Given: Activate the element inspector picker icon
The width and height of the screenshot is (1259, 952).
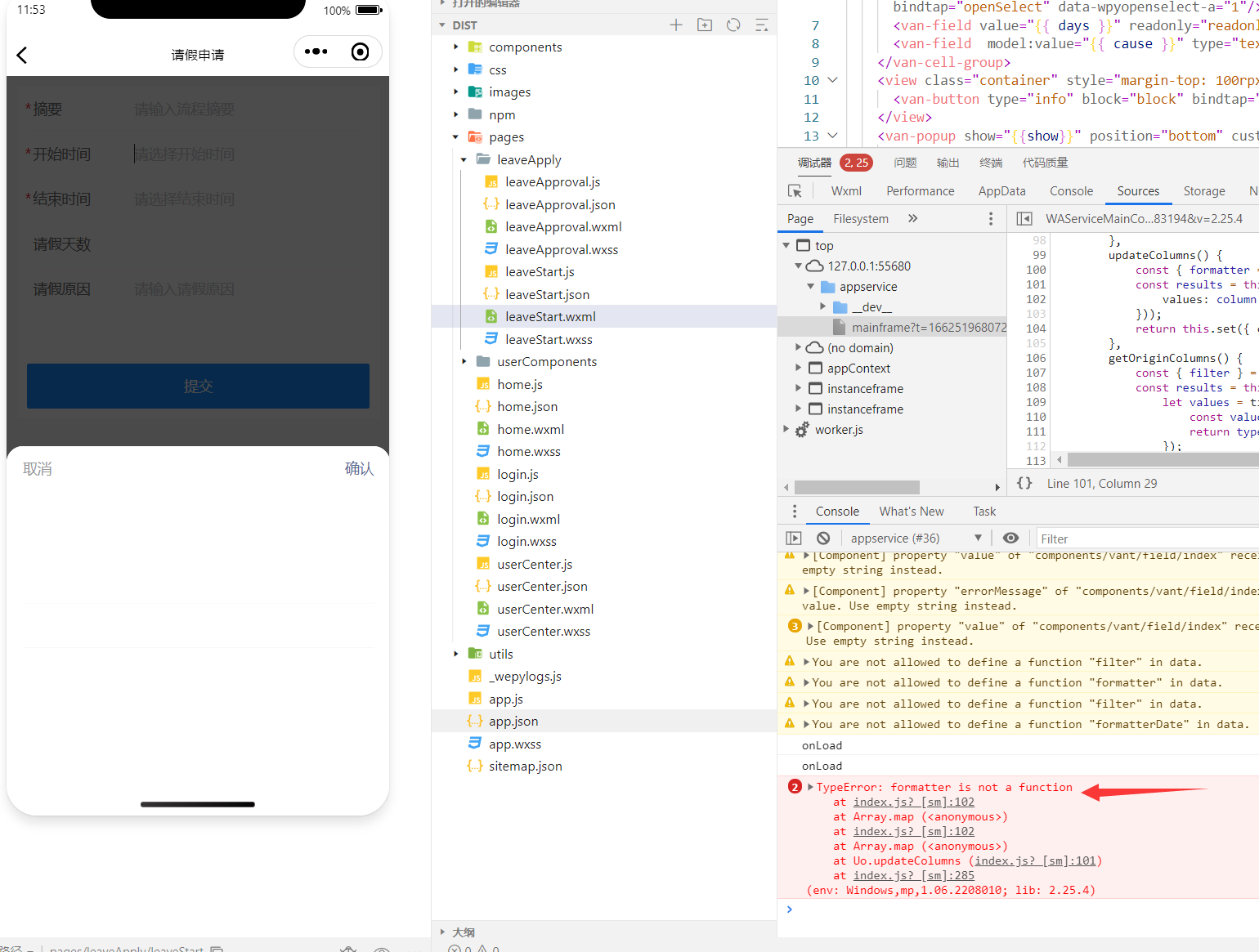Looking at the screenshot, I should [x=795, y=191].
